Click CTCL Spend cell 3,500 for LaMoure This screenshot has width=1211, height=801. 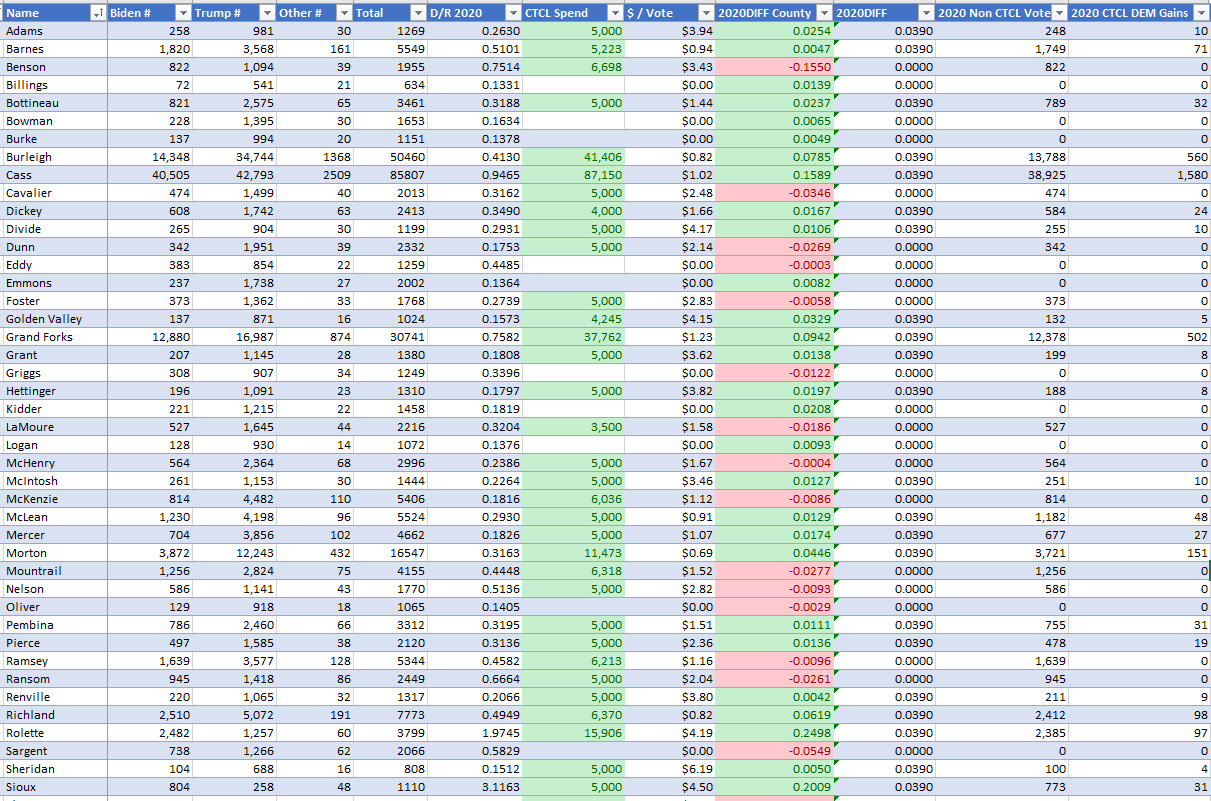point(574,427)
